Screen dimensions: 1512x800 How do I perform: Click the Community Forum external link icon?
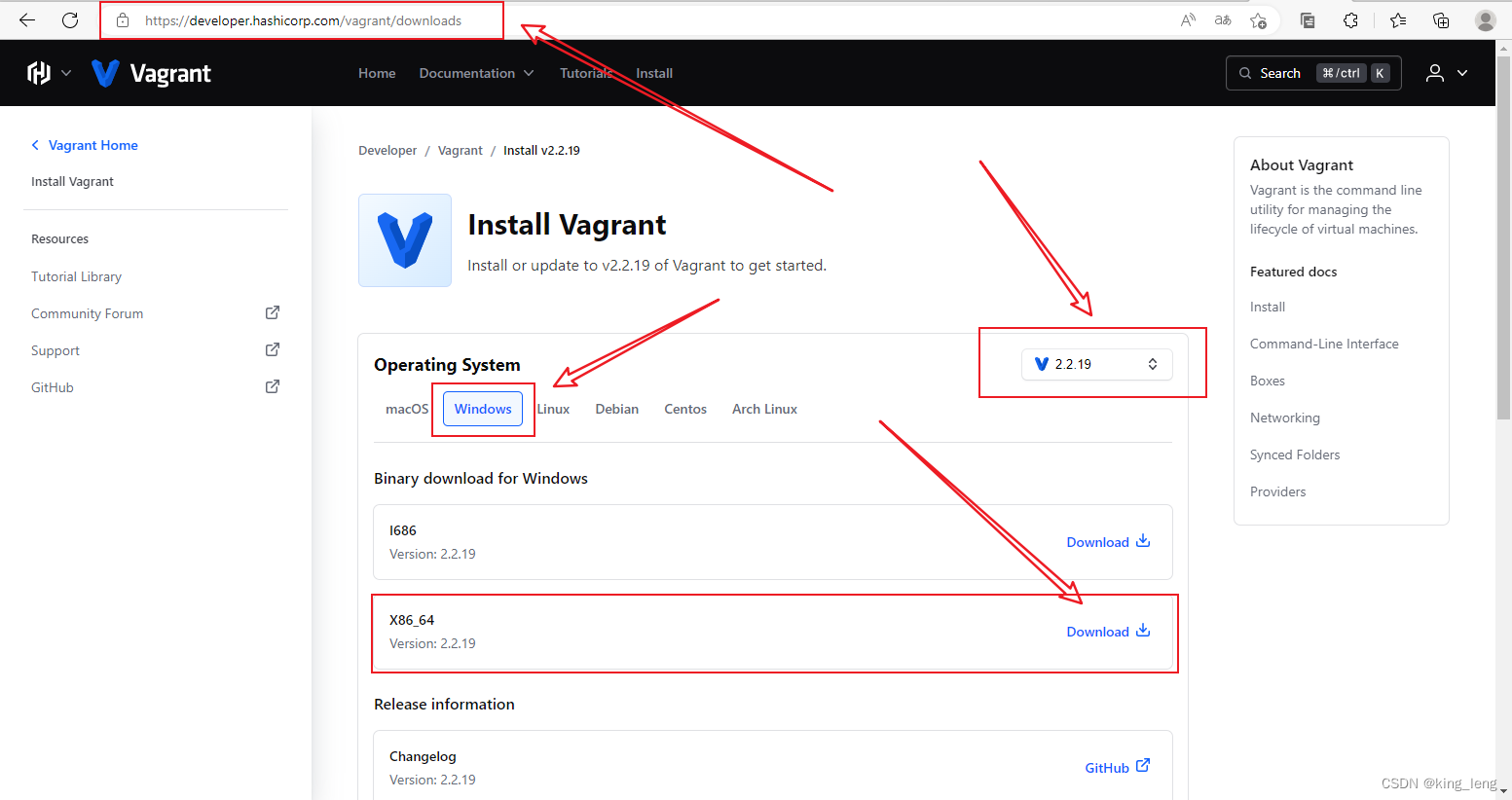(273, 312)
